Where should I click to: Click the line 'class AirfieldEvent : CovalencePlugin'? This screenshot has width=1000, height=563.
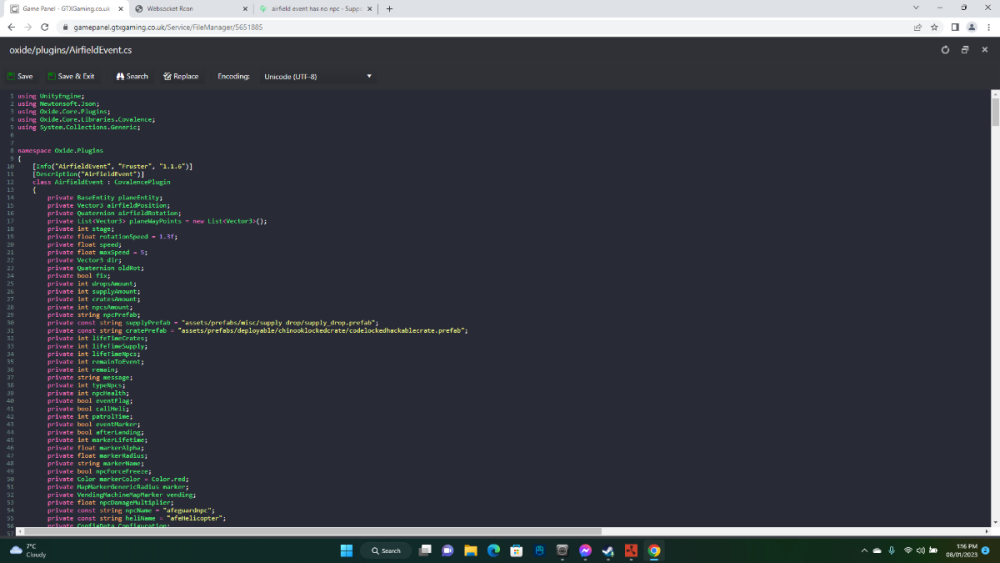coord(101,182)
